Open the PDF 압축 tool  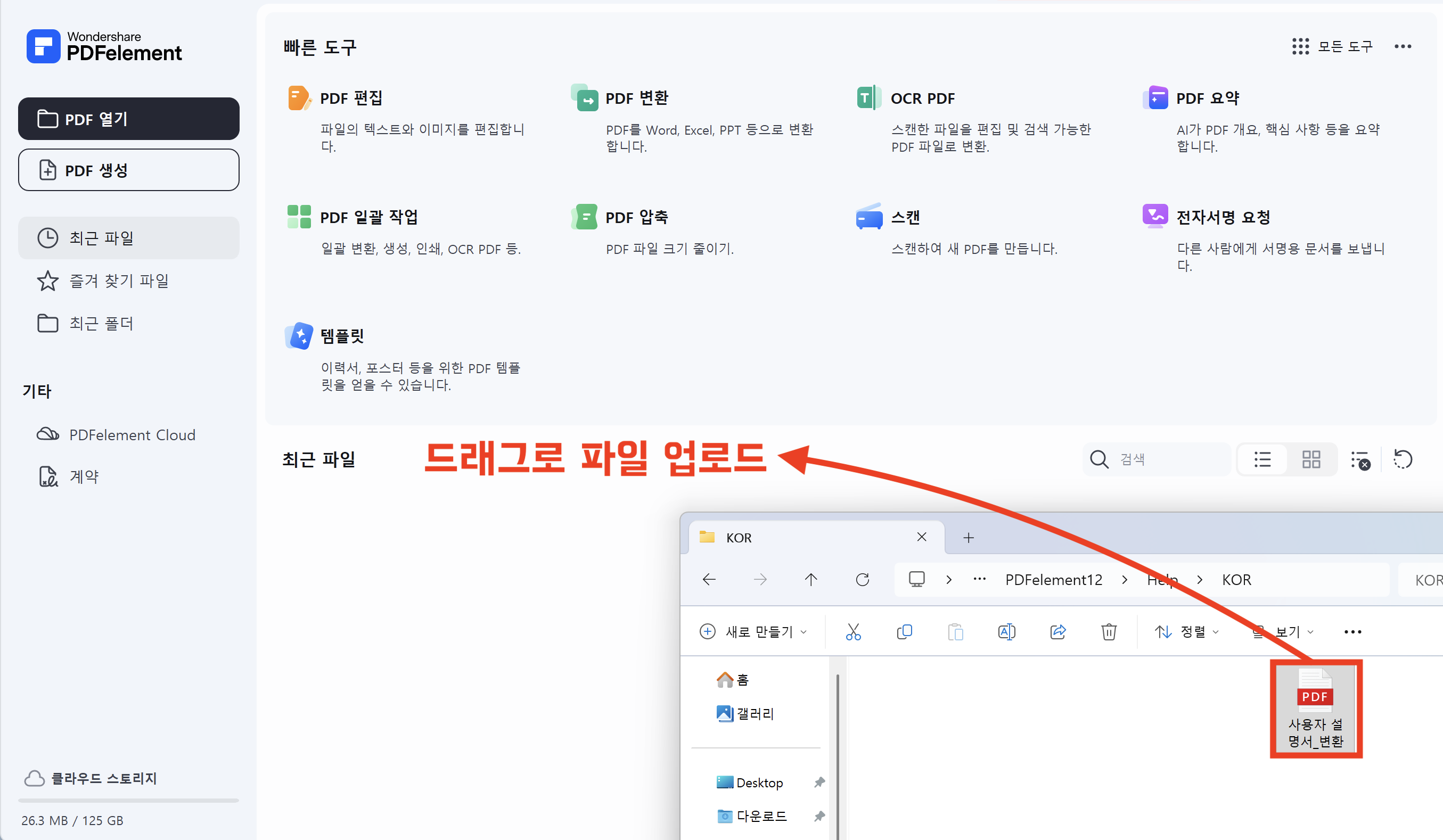pyautogui.click(x=636, y=217)
